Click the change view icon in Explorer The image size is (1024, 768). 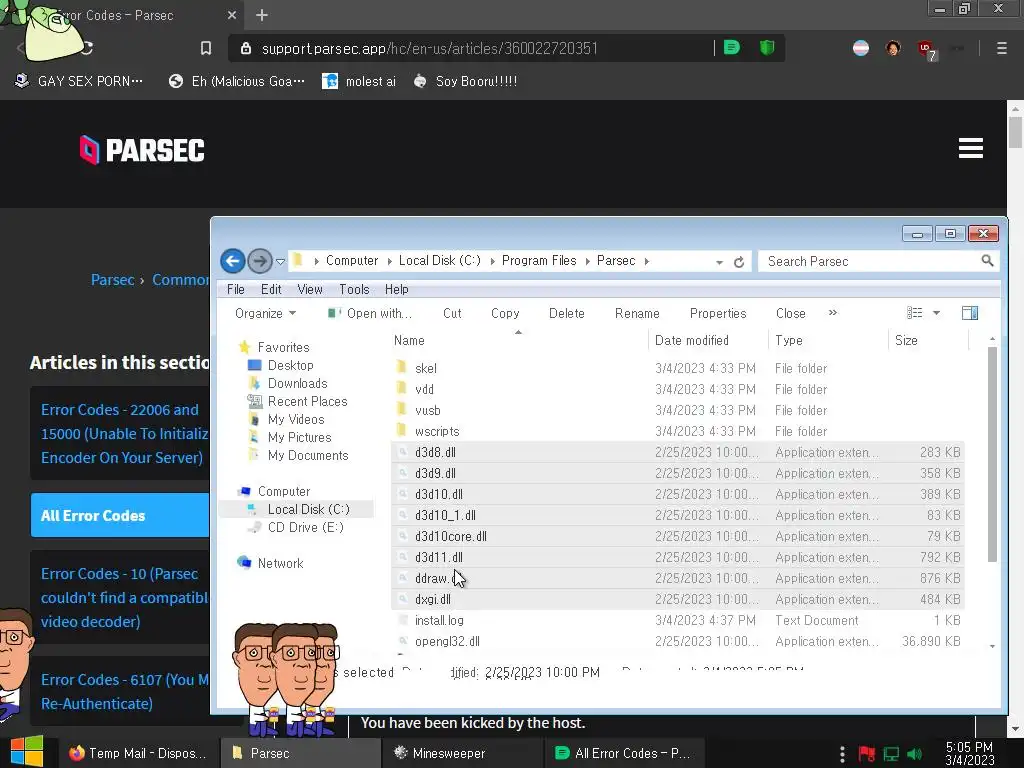pos(914,313)
